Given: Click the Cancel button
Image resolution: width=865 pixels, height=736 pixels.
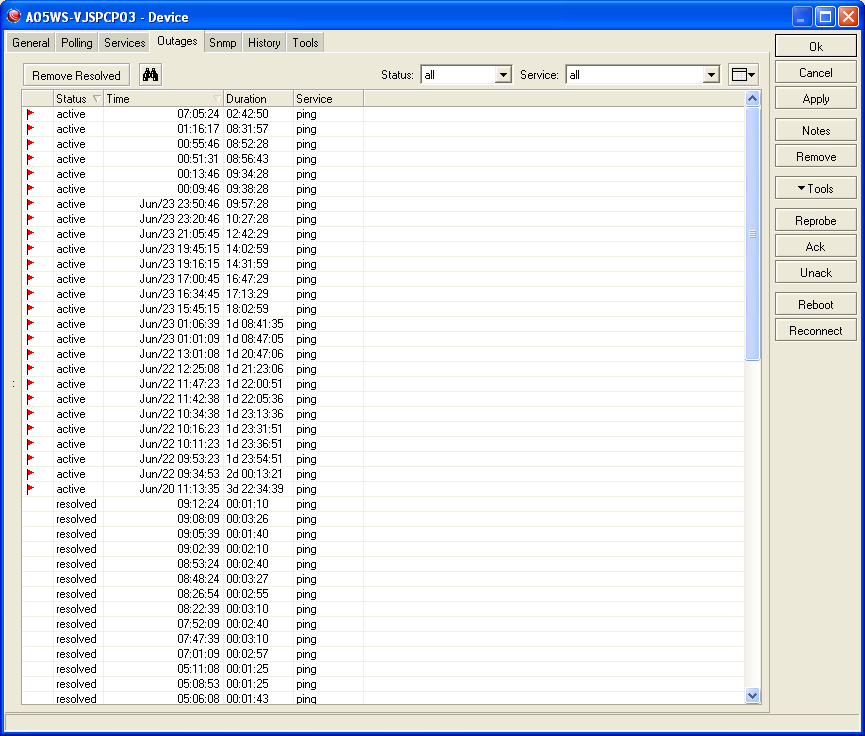Looking at the screenshot, I should [x=815, y=73].
